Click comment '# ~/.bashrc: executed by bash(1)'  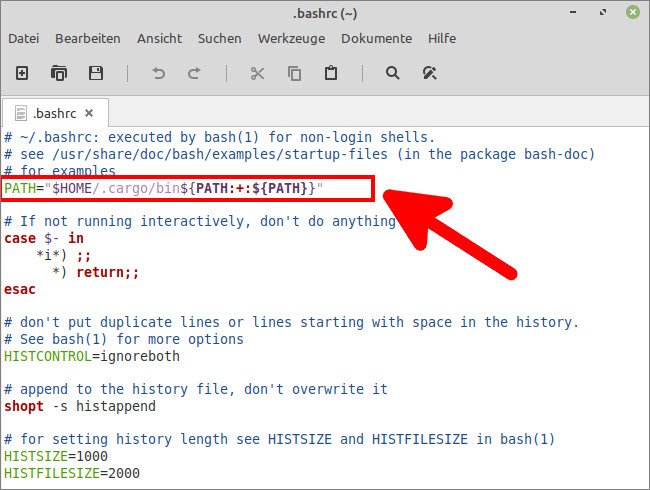220,137
